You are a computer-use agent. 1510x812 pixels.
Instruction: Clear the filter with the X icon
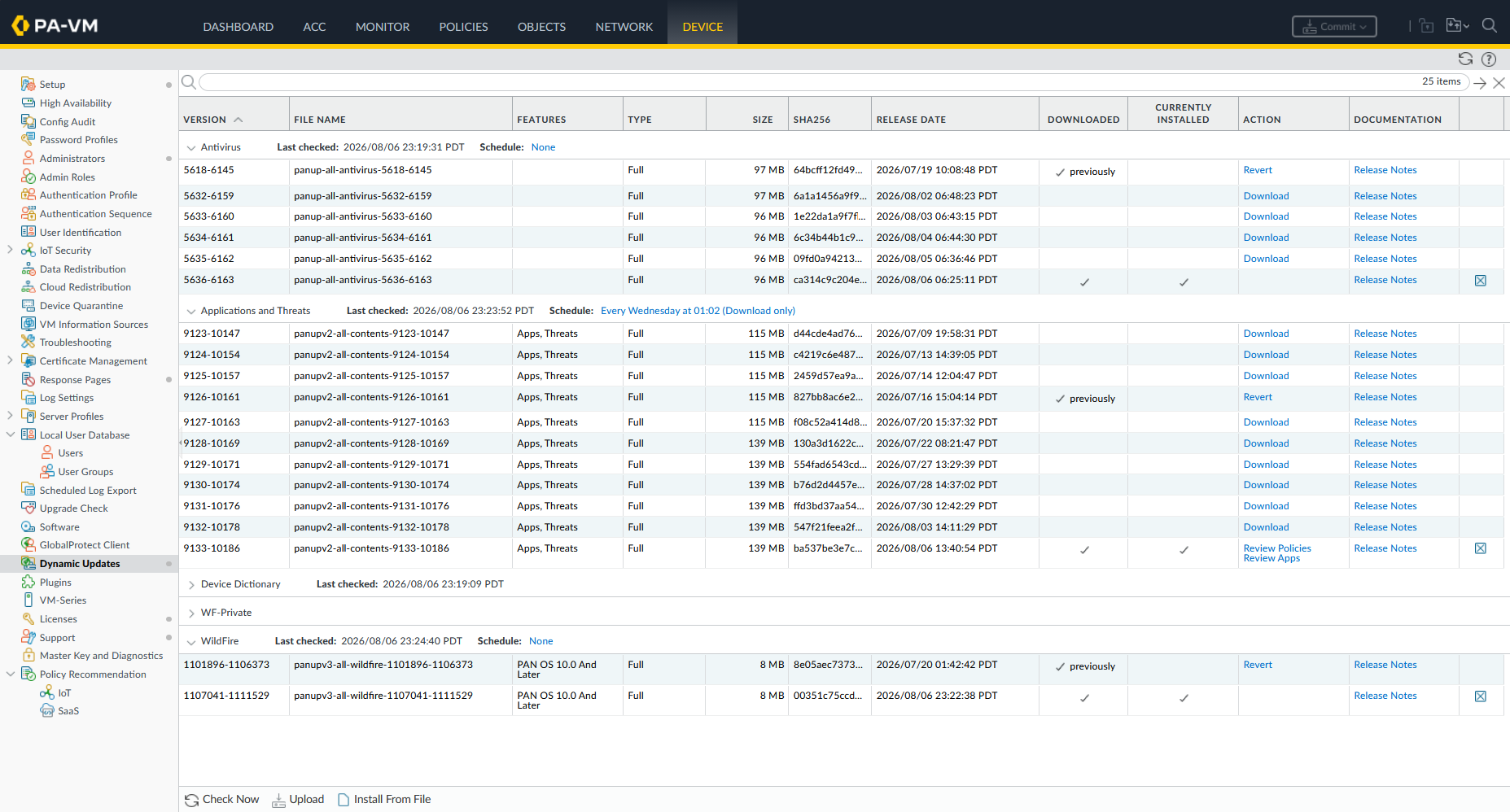1499,83
